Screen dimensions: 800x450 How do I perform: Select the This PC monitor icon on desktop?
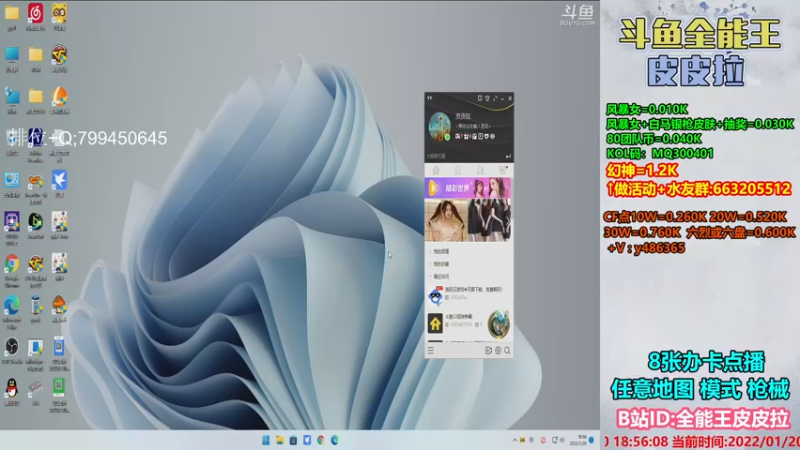point(12,55)
